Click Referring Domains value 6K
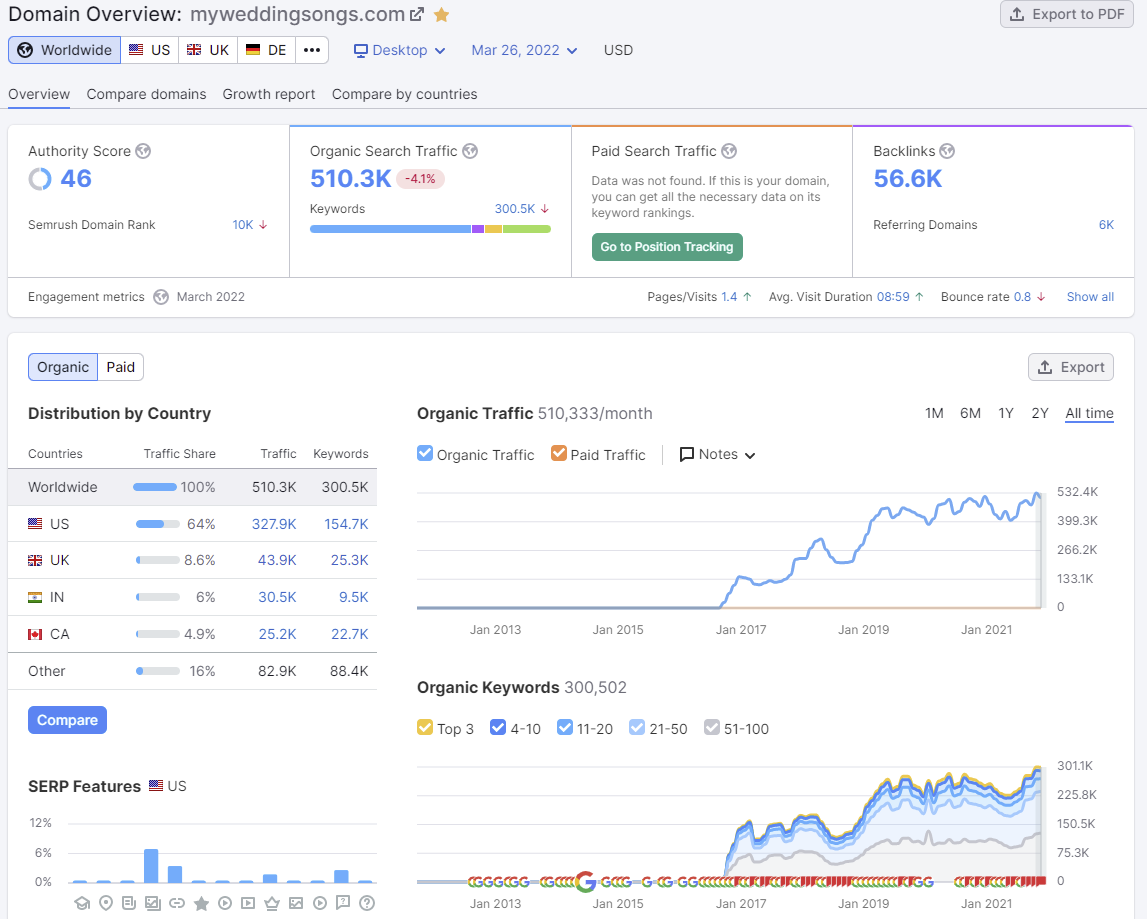The width and height of the screenshot is (1147, 919). pos(1106,225)
